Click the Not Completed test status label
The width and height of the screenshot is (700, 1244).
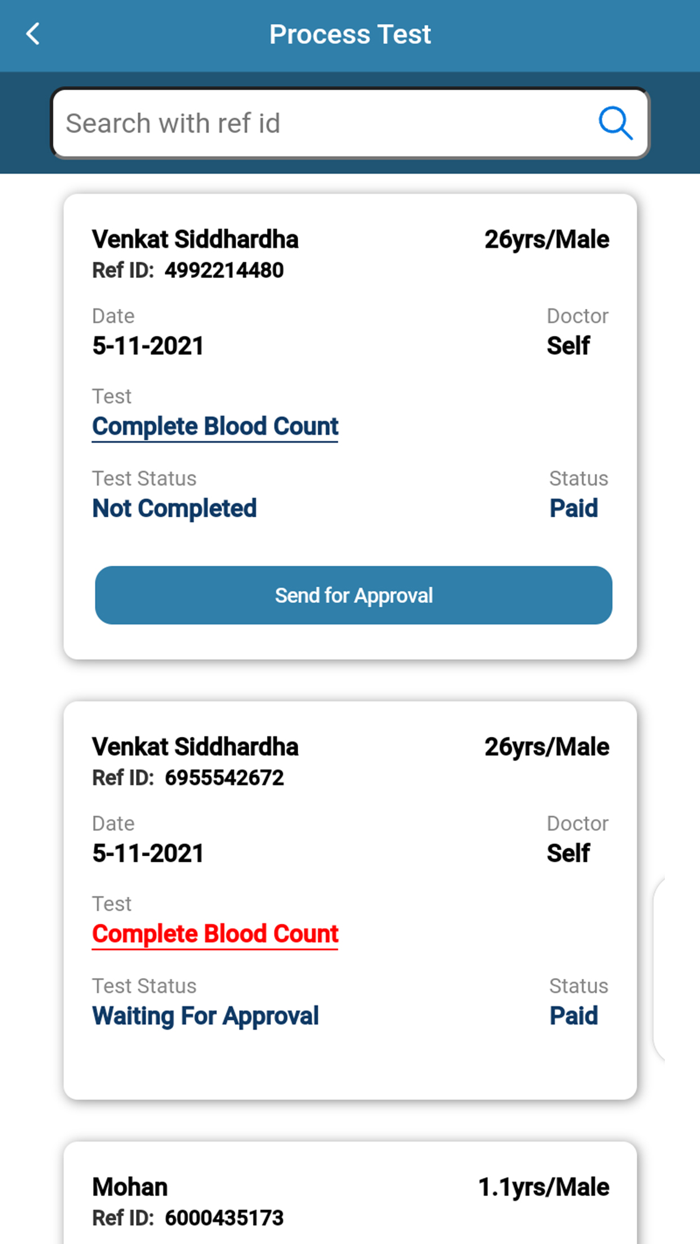(173, 508)
